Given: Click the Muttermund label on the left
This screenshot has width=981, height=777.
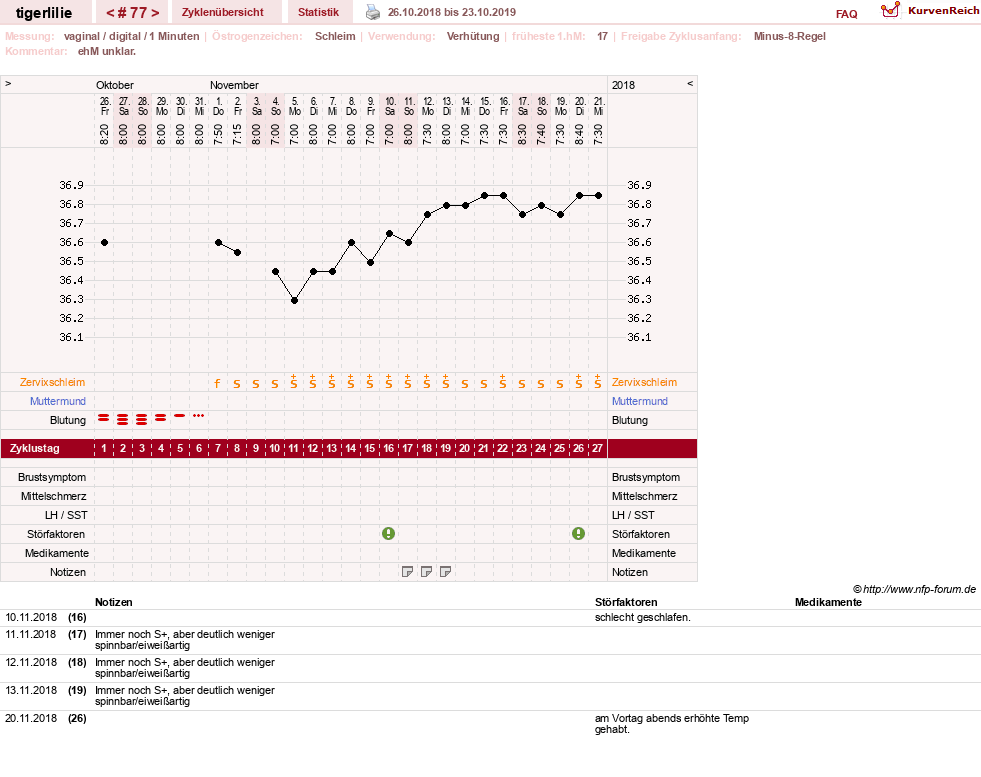Looking at the screenshot, I should tap(58, 401).
